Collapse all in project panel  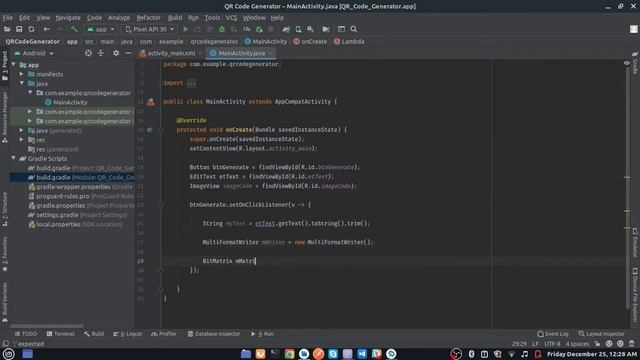click(x=100, y=53)
